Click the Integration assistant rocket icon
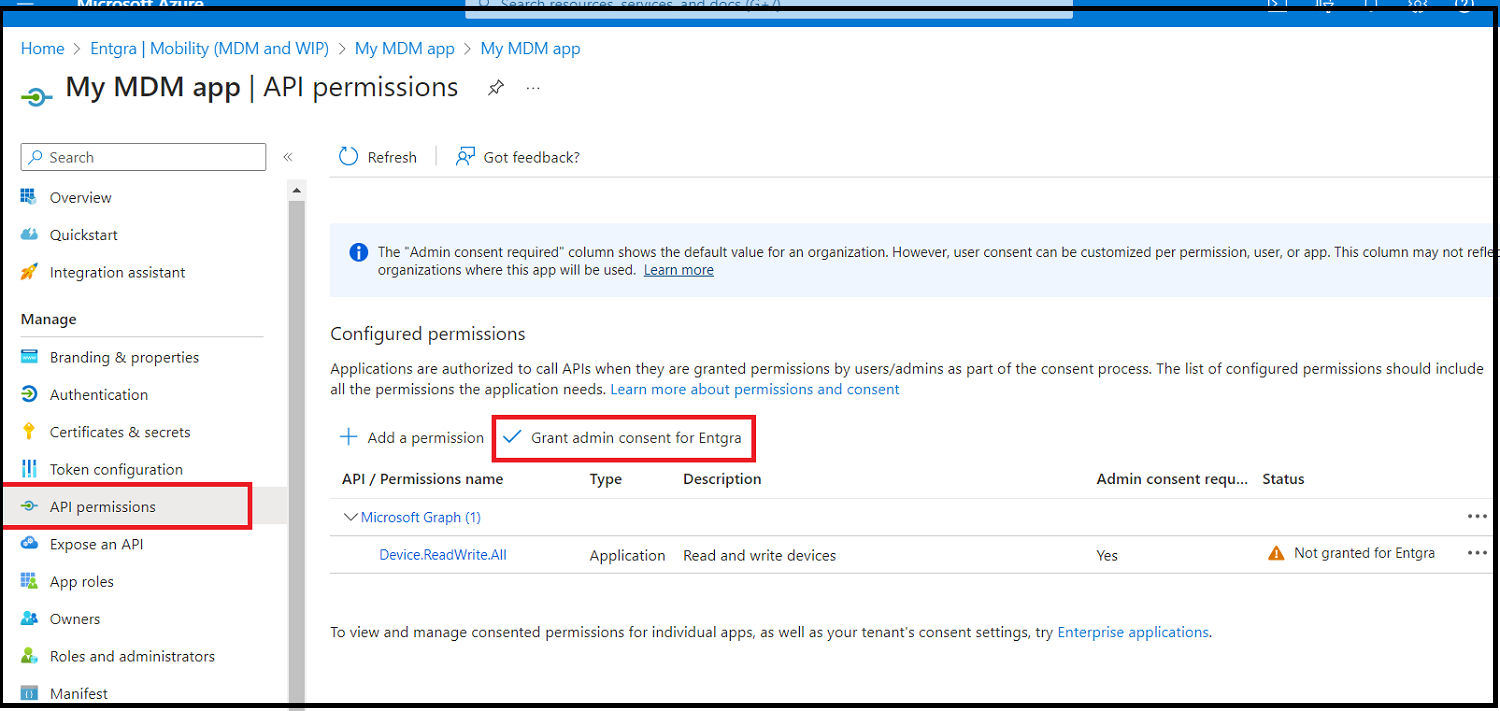Screen dimensions: 1500x711 (29, 272)
